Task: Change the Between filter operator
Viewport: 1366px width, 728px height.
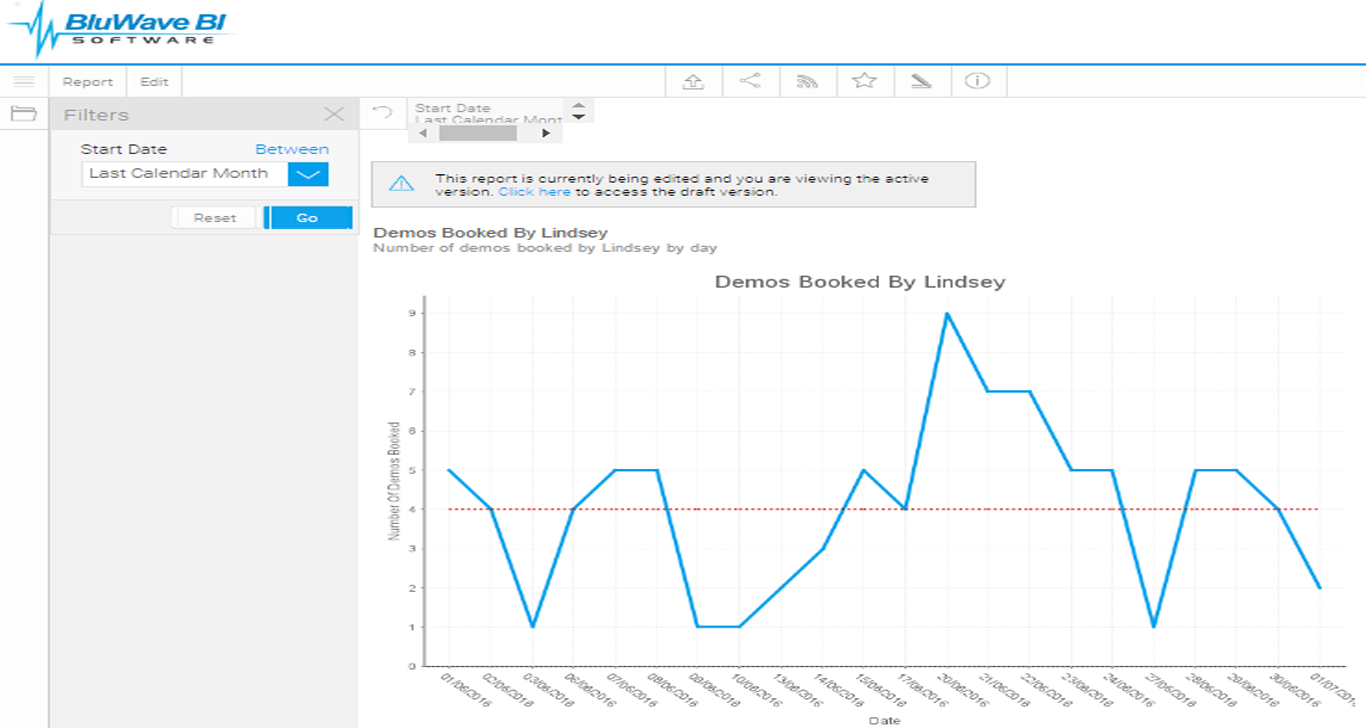Action: pos(292,149)
